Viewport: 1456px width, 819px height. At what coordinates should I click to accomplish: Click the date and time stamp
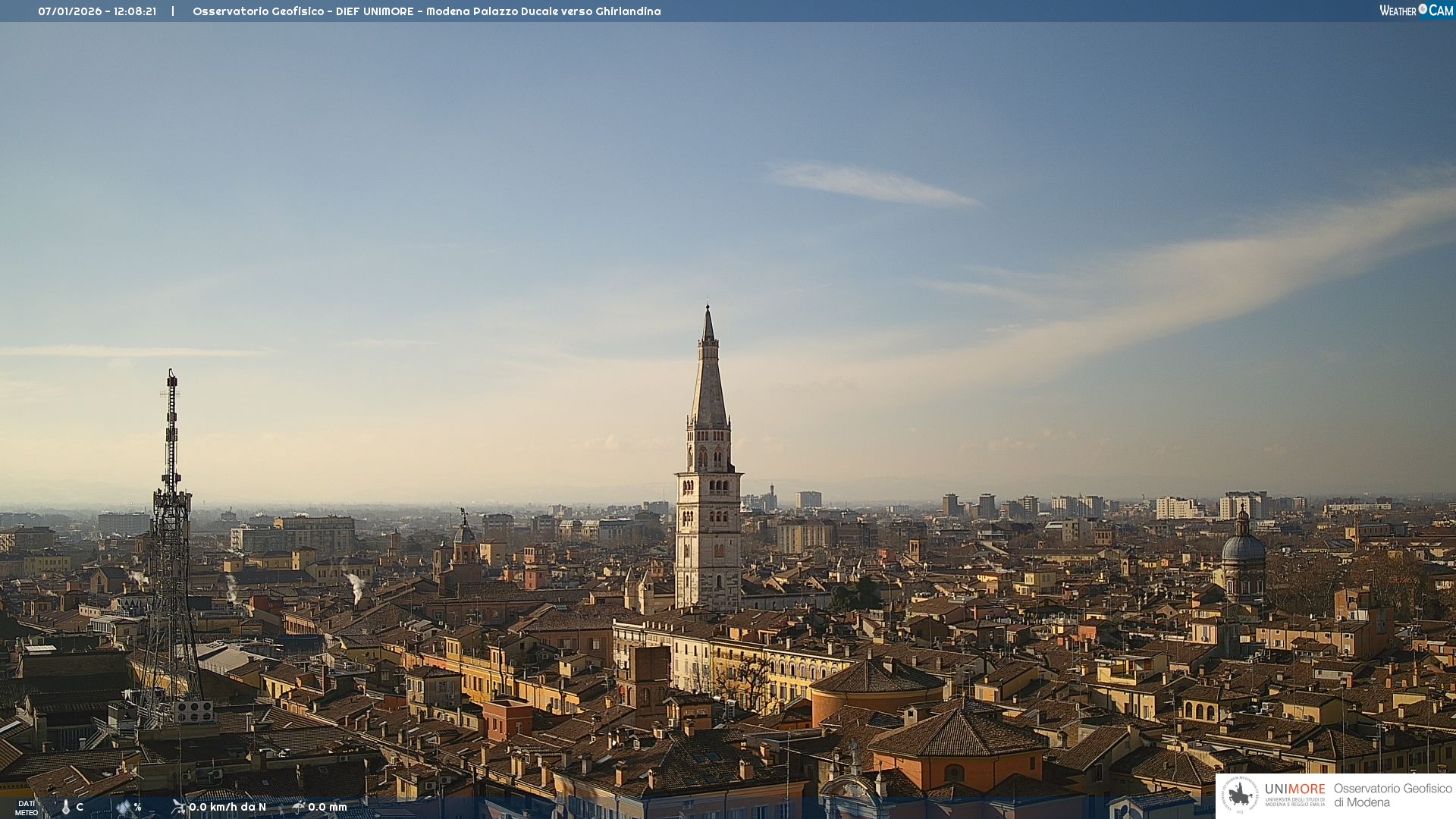(97, 11)
